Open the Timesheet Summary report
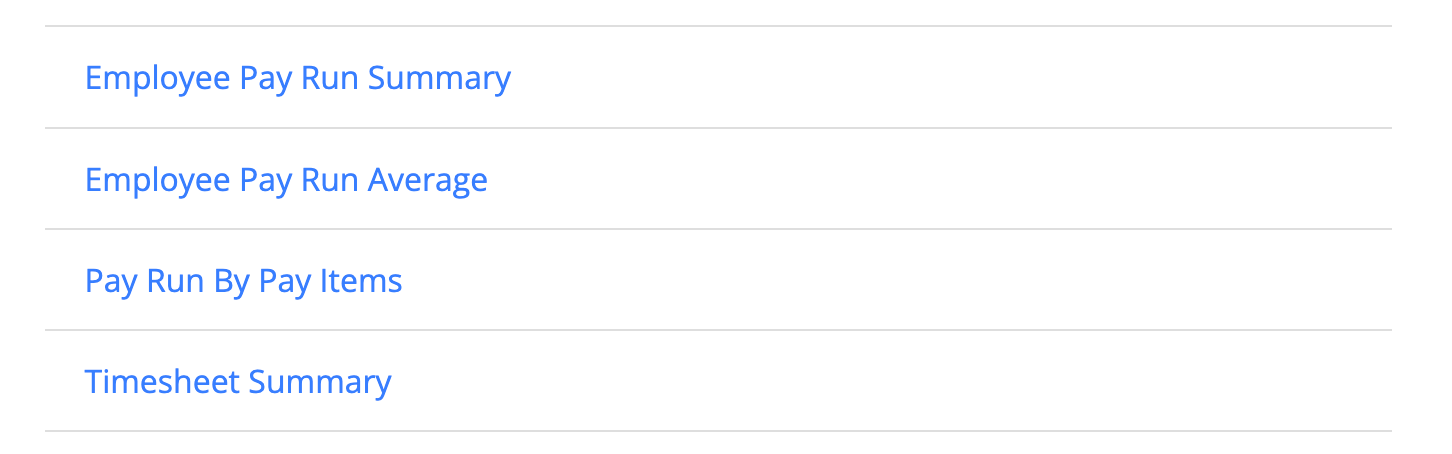Viewport: 1452px width, 454px height. pyautogui.click(x=237, y=382)
